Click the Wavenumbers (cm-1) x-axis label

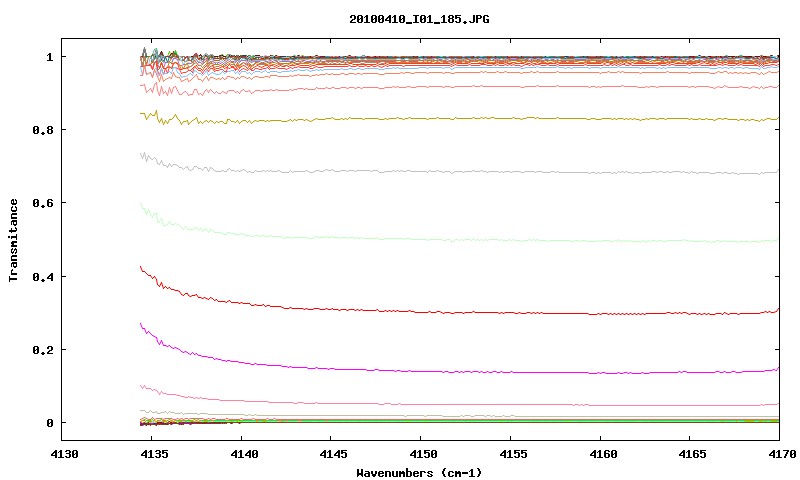click(x=419, y=473)
